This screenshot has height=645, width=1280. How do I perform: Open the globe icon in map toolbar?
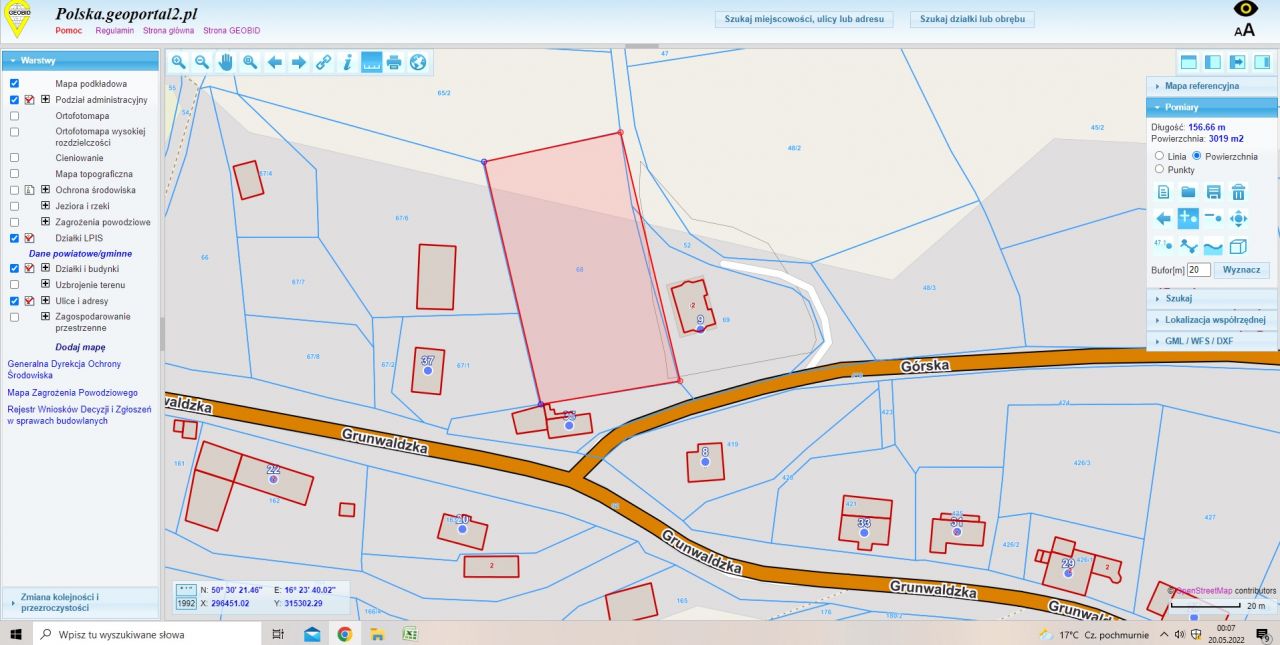click(418, 62)
